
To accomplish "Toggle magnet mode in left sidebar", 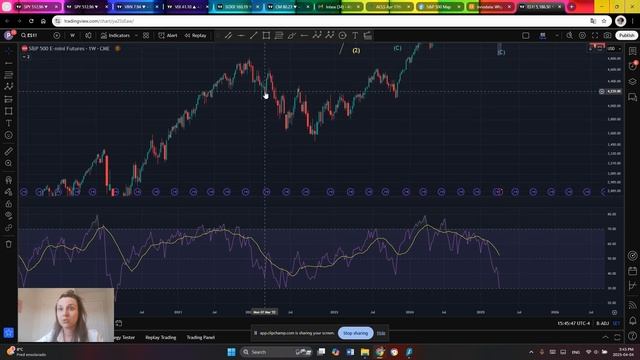I will tap(9, 180).
